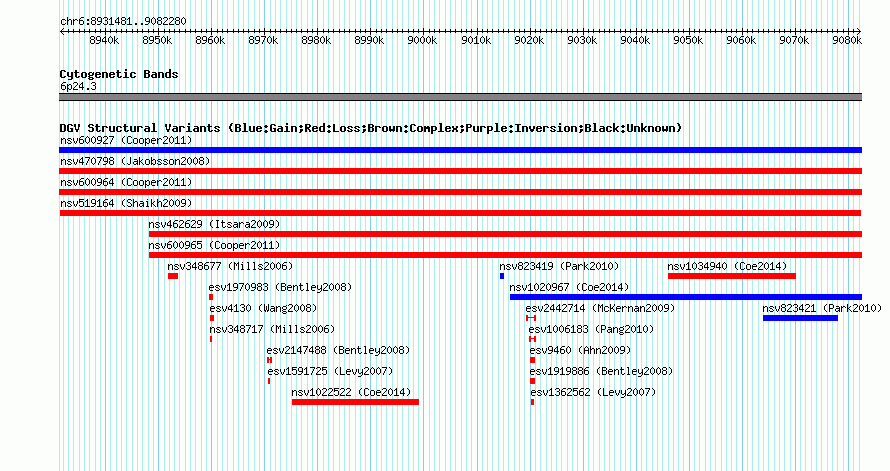Select the red nsv519164 loss bar

[460, 213]
